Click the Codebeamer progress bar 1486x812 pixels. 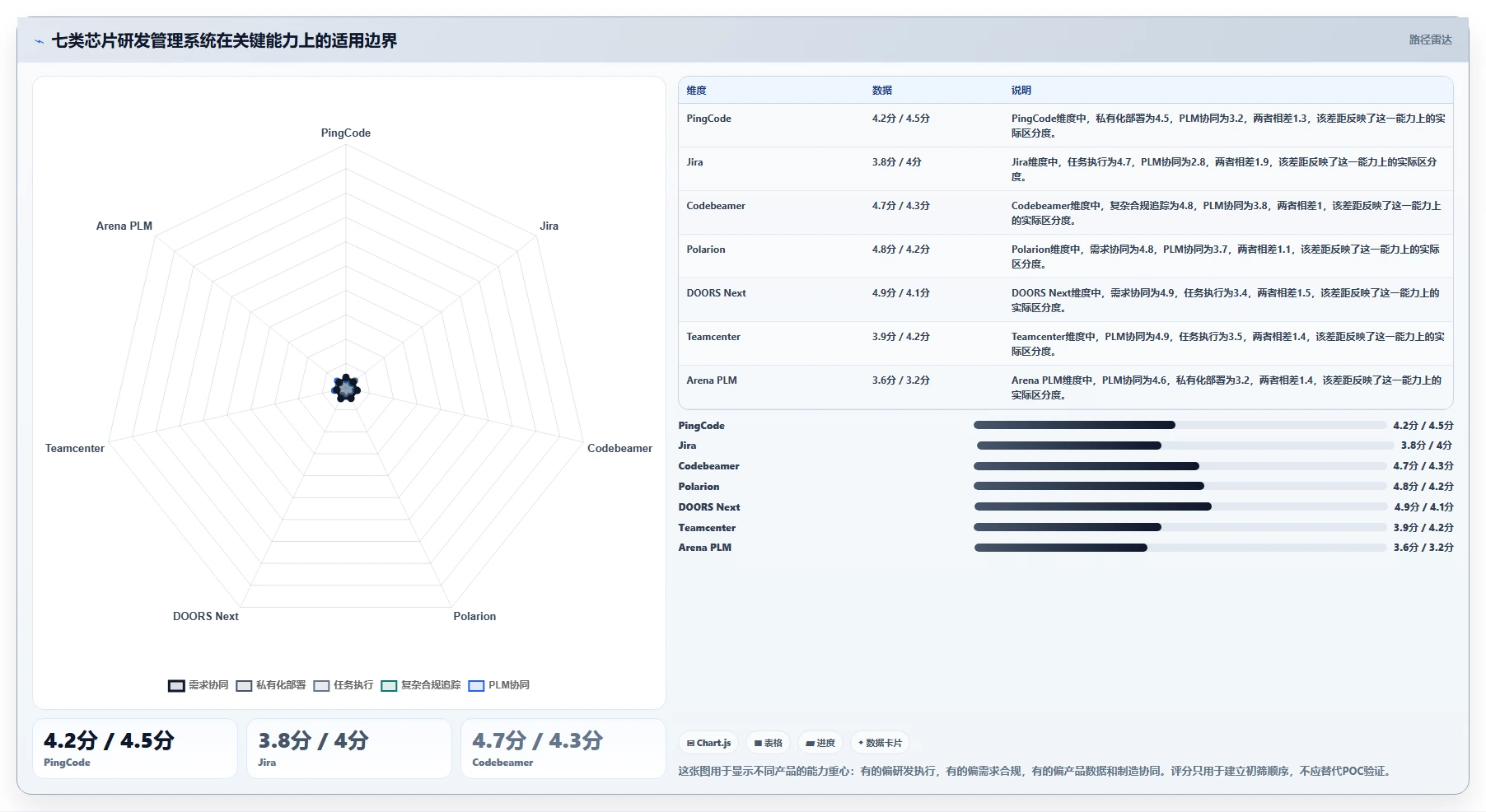(x=1180, y=466)
